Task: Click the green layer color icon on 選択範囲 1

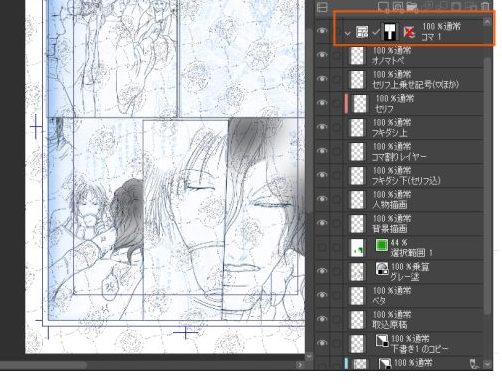Action: (x=382, y=245)
